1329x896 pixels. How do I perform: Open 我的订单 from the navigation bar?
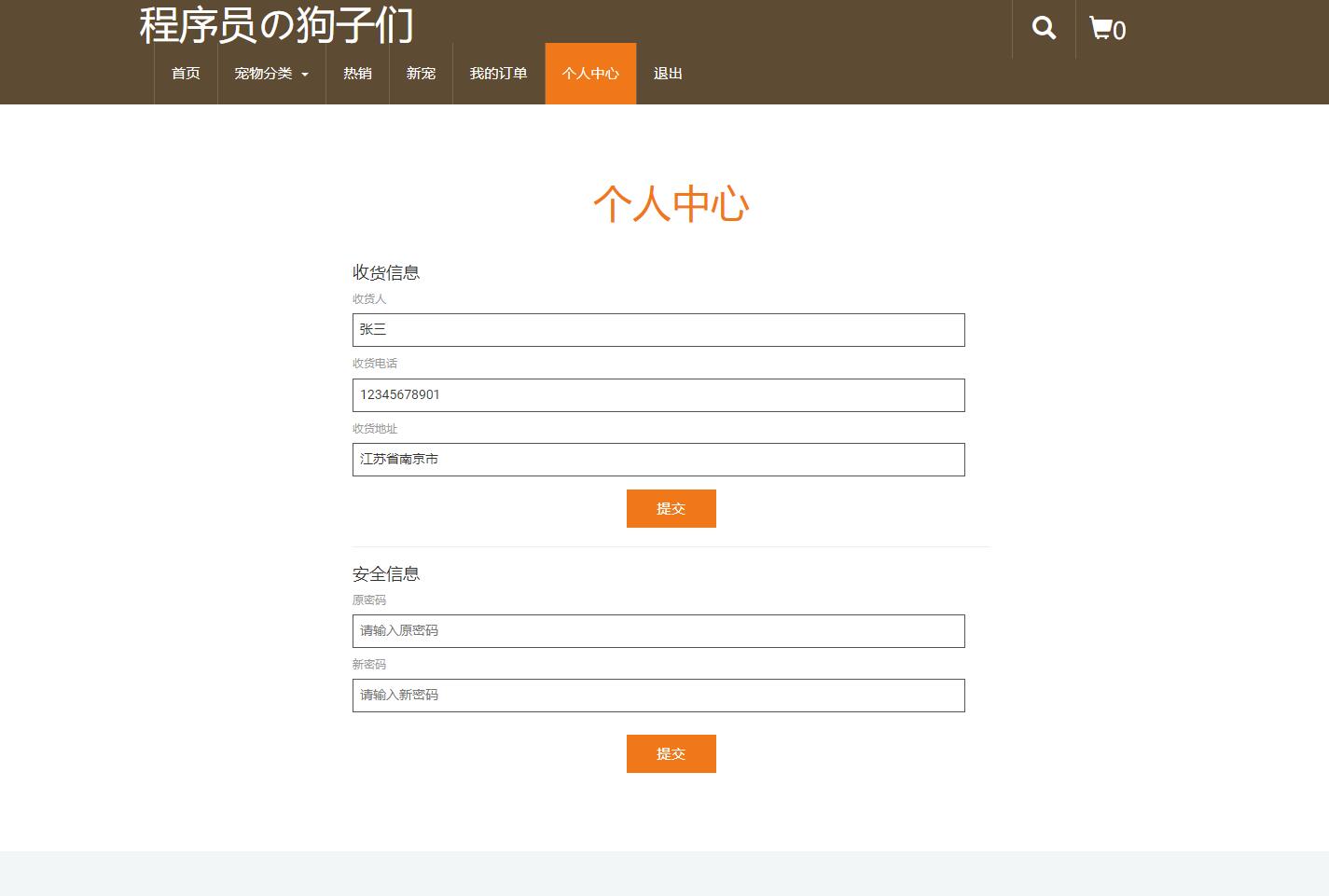[x=499, y=74]
